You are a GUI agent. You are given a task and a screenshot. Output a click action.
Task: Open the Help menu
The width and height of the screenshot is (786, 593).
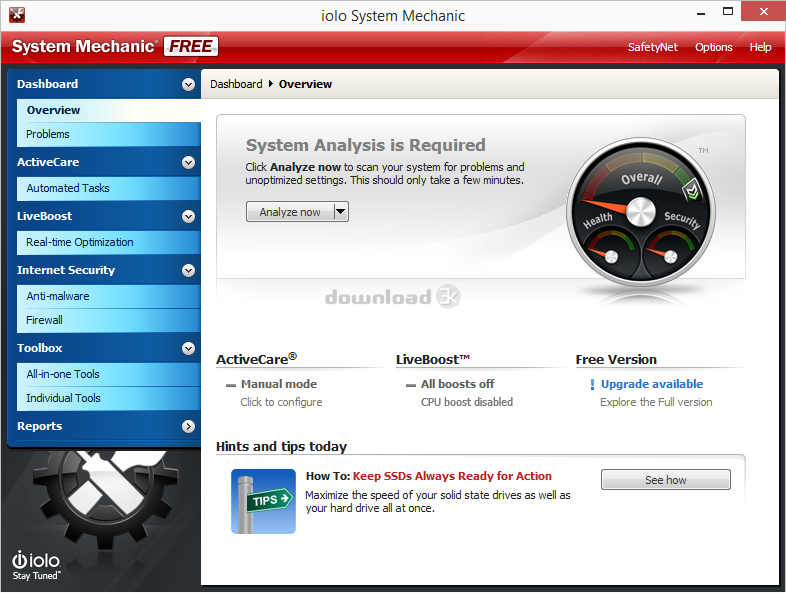coord(760,47)
